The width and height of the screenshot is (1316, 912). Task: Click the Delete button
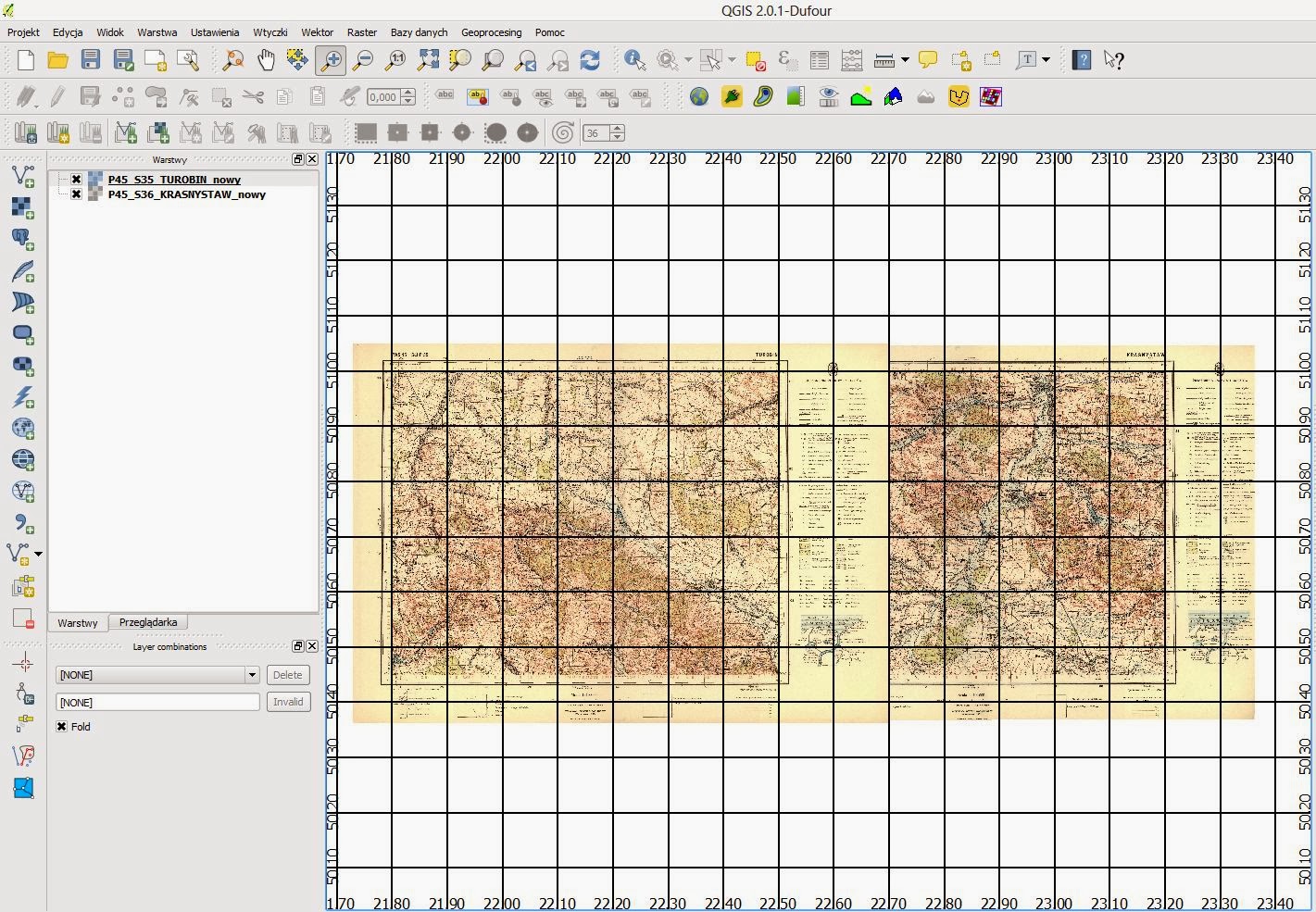pyautogui.click(x=287, y=675)
